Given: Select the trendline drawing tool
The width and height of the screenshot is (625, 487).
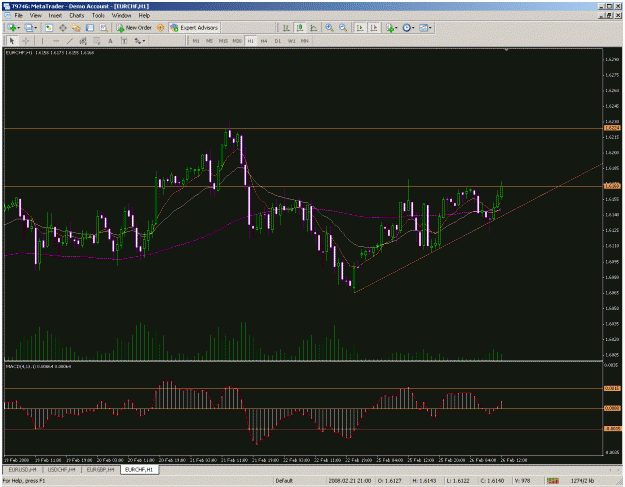Looking at the screenshot, I should coord(70,41).
